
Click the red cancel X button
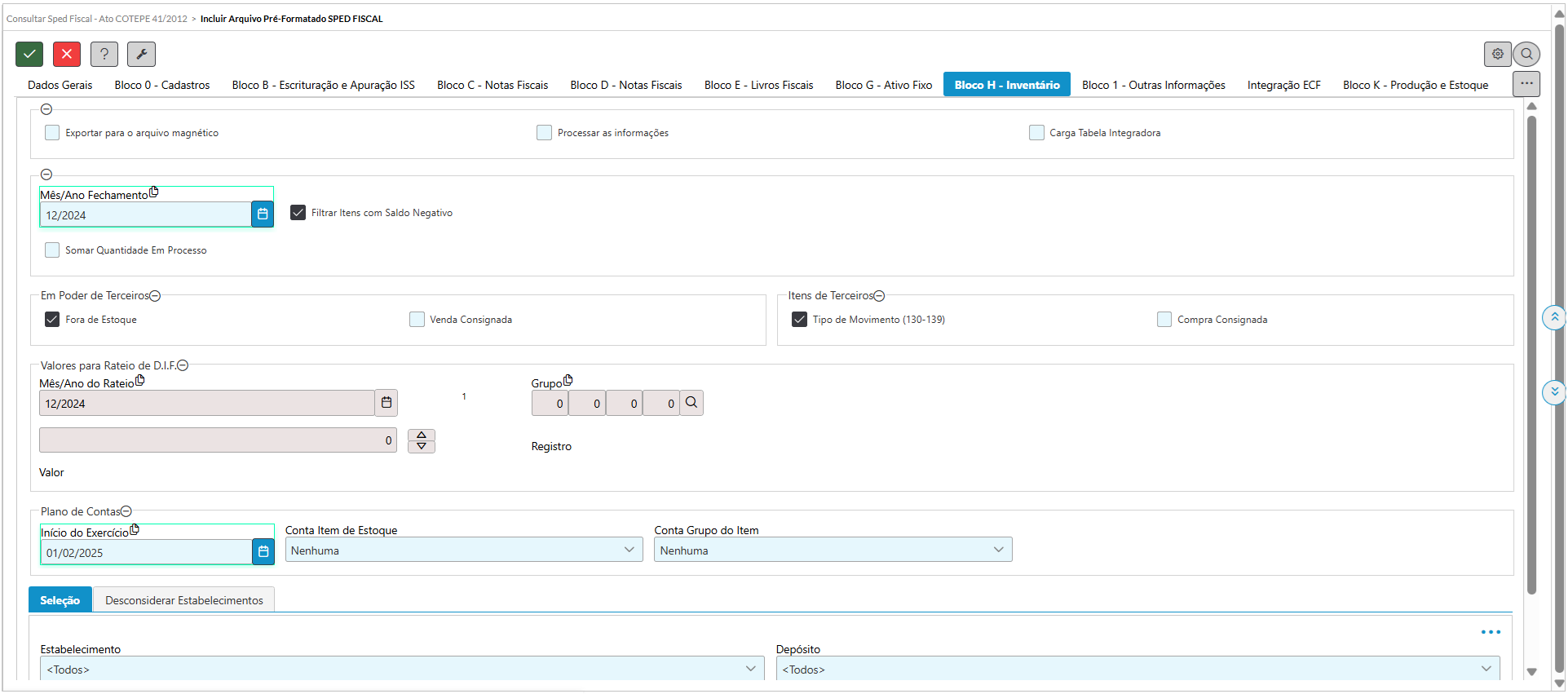coord(67,54)
